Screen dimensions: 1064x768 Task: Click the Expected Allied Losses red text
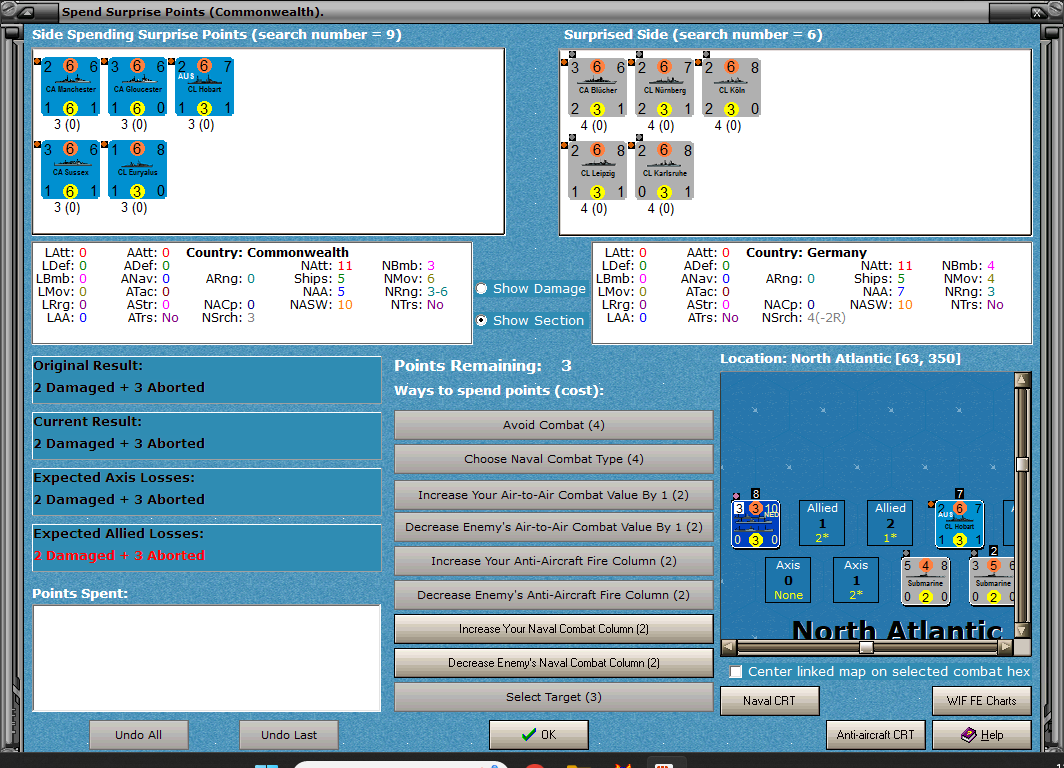click(x=119, y=555)
